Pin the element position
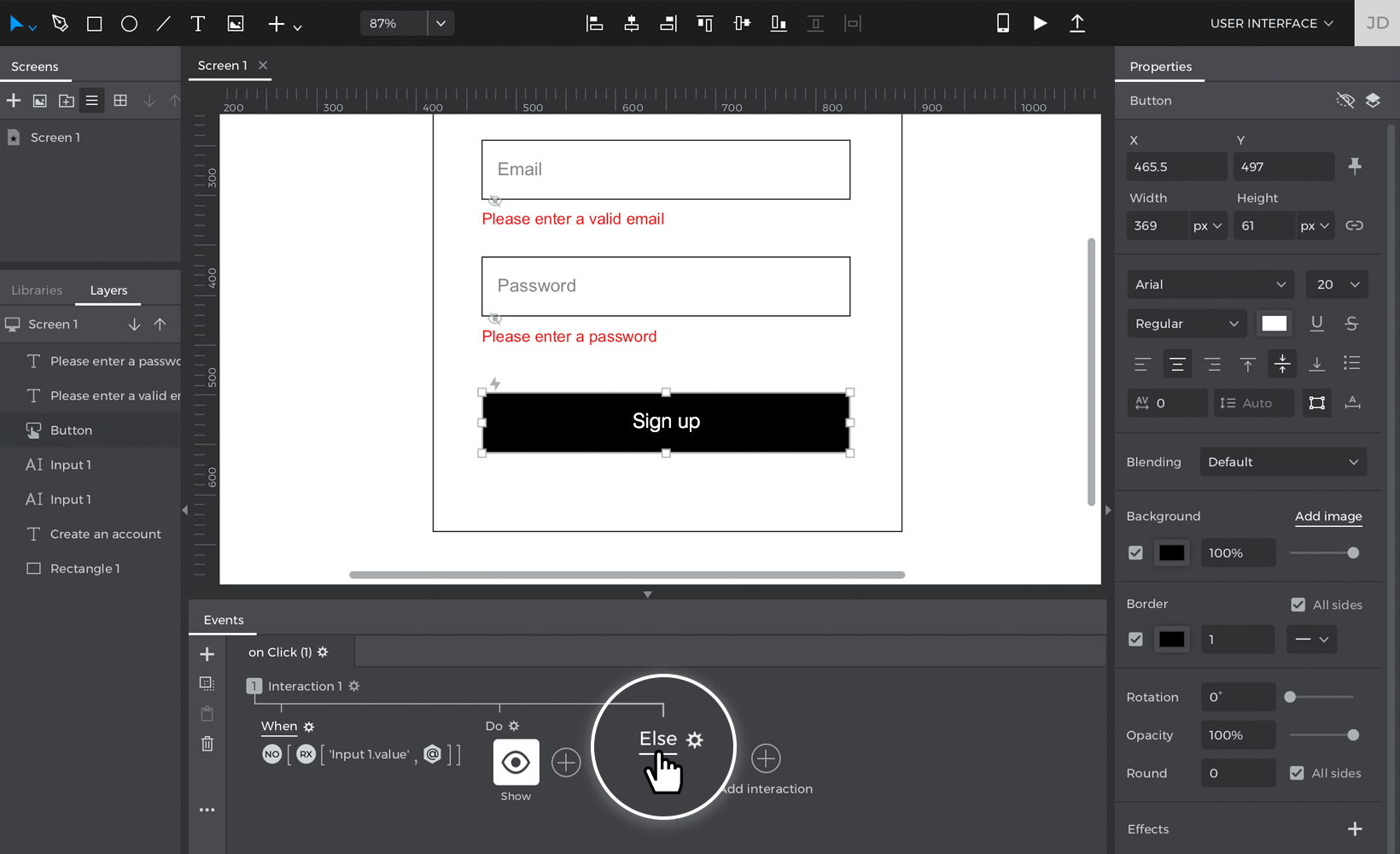Image resolution: width=1400 pixels, height=854 pixels. click(x=1355, y=167)
